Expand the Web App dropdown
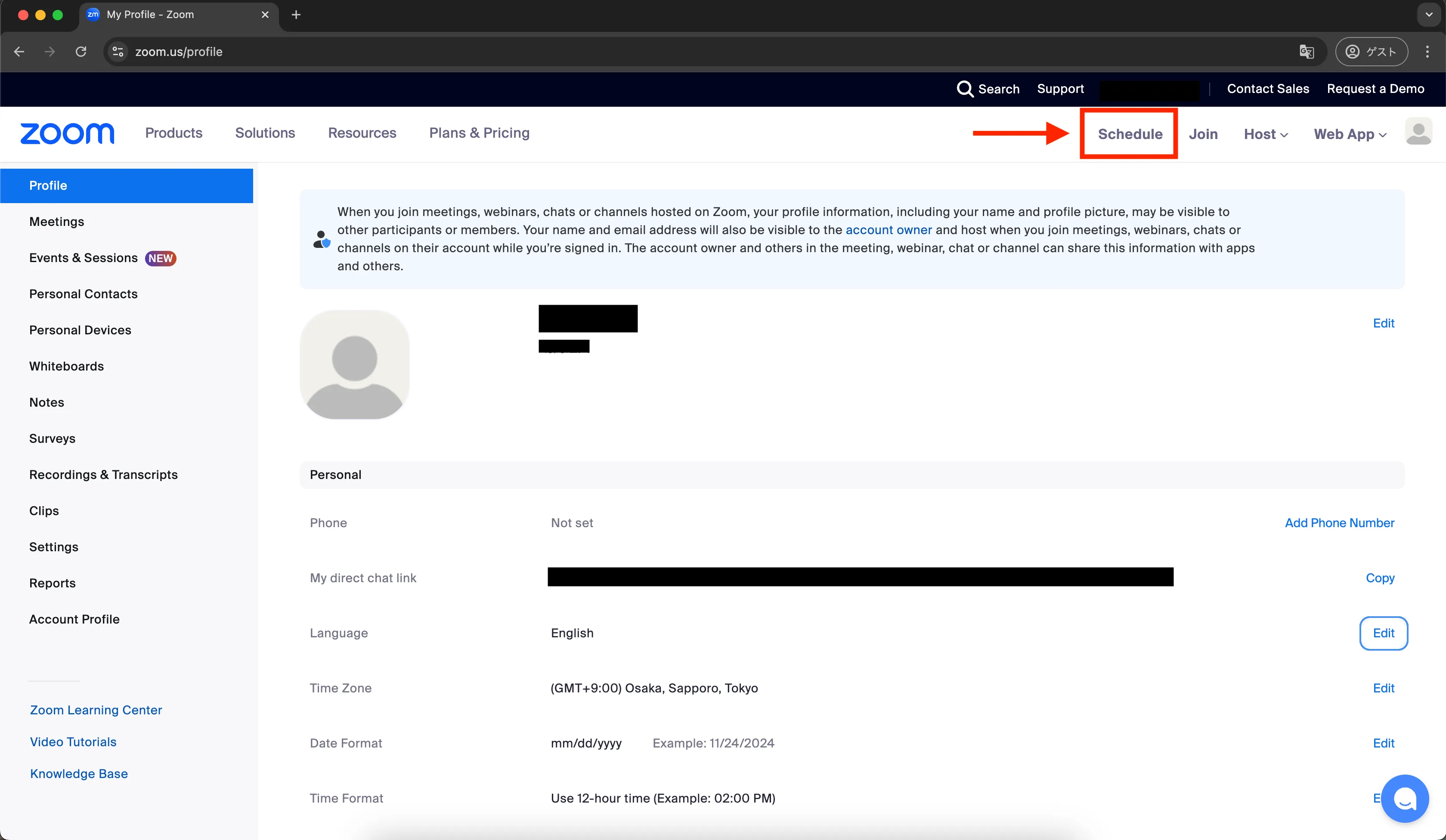 coord(1350,134)
